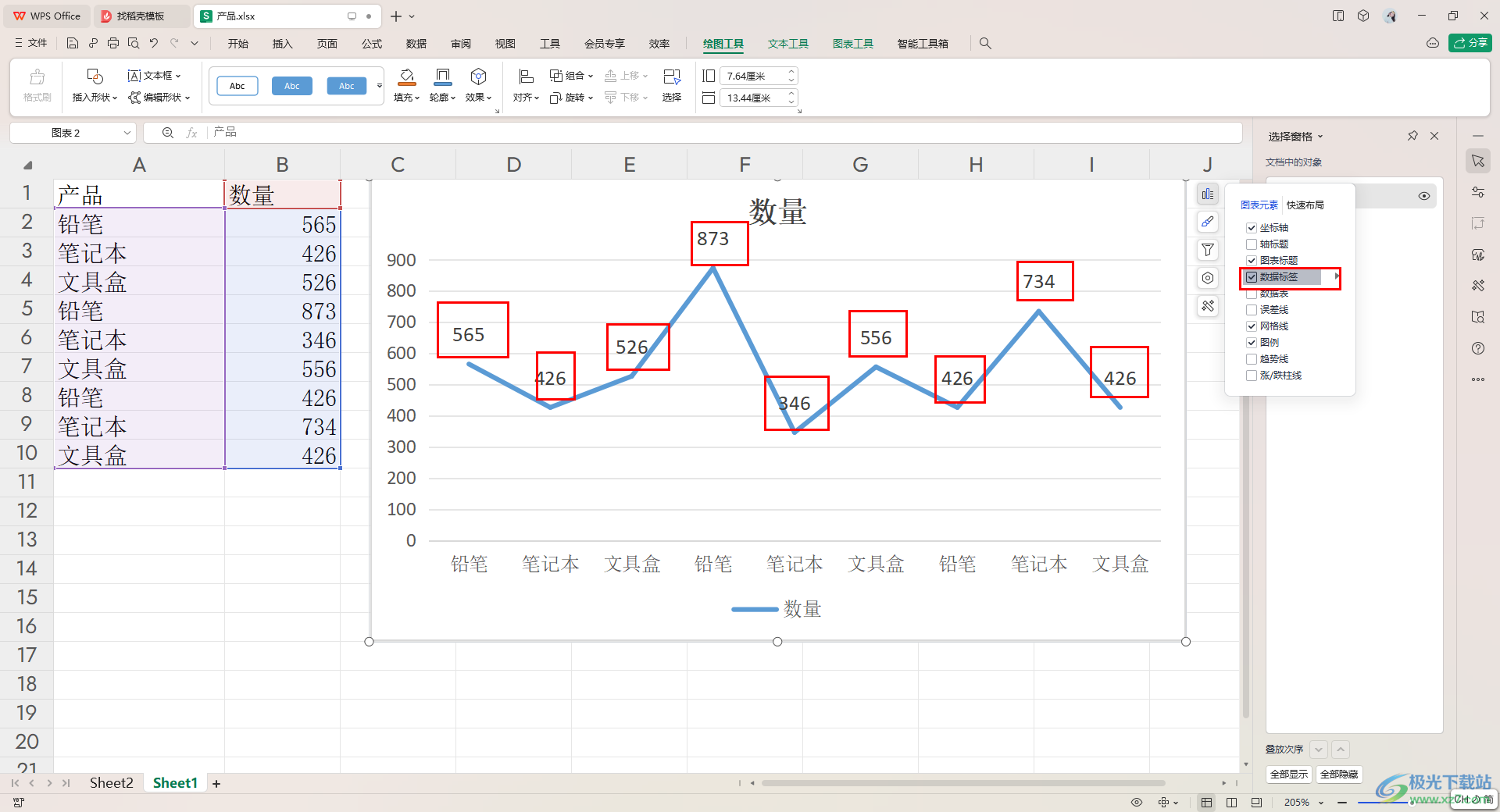Screen dimensions: 1500x812
Task: Switch to 快速布局 (Quick Layout) tab in popup
Action: coord(1305,205)
